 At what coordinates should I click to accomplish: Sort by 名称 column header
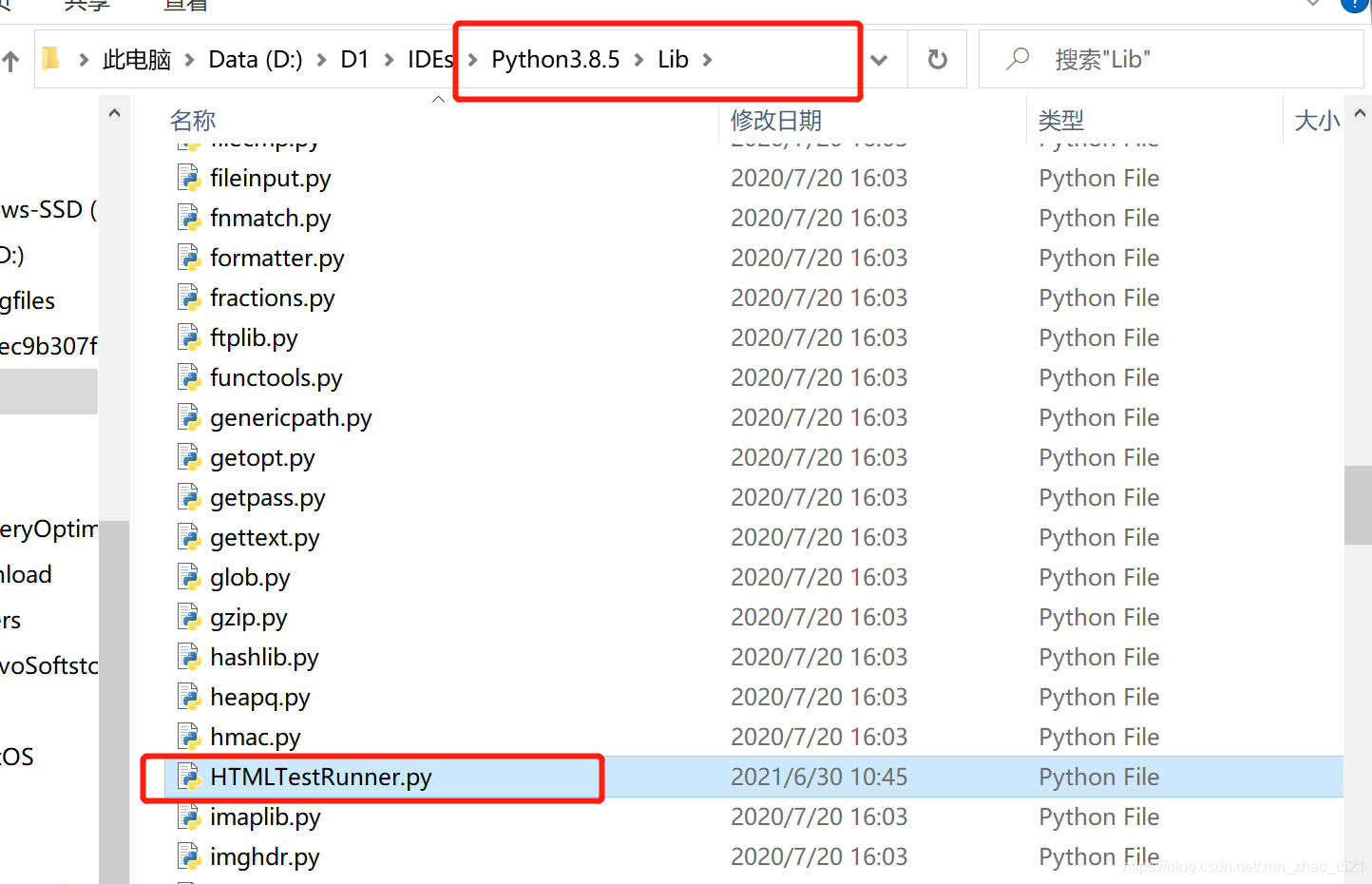[x=193, y=121]
